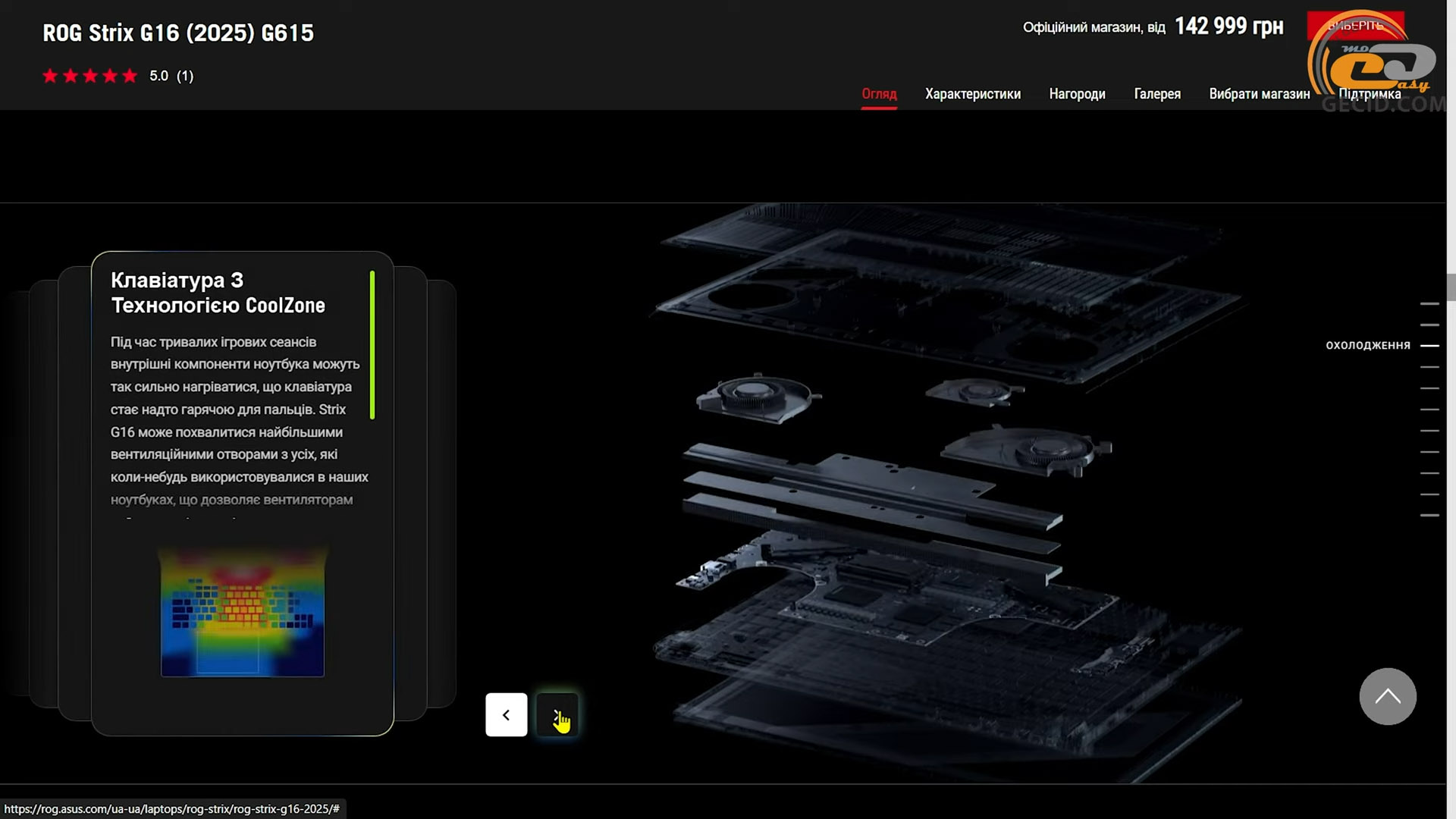Viewport: 1456px width, 819px height.
Task: Click the price 142 999 грн
Action: coord(1229,27)
